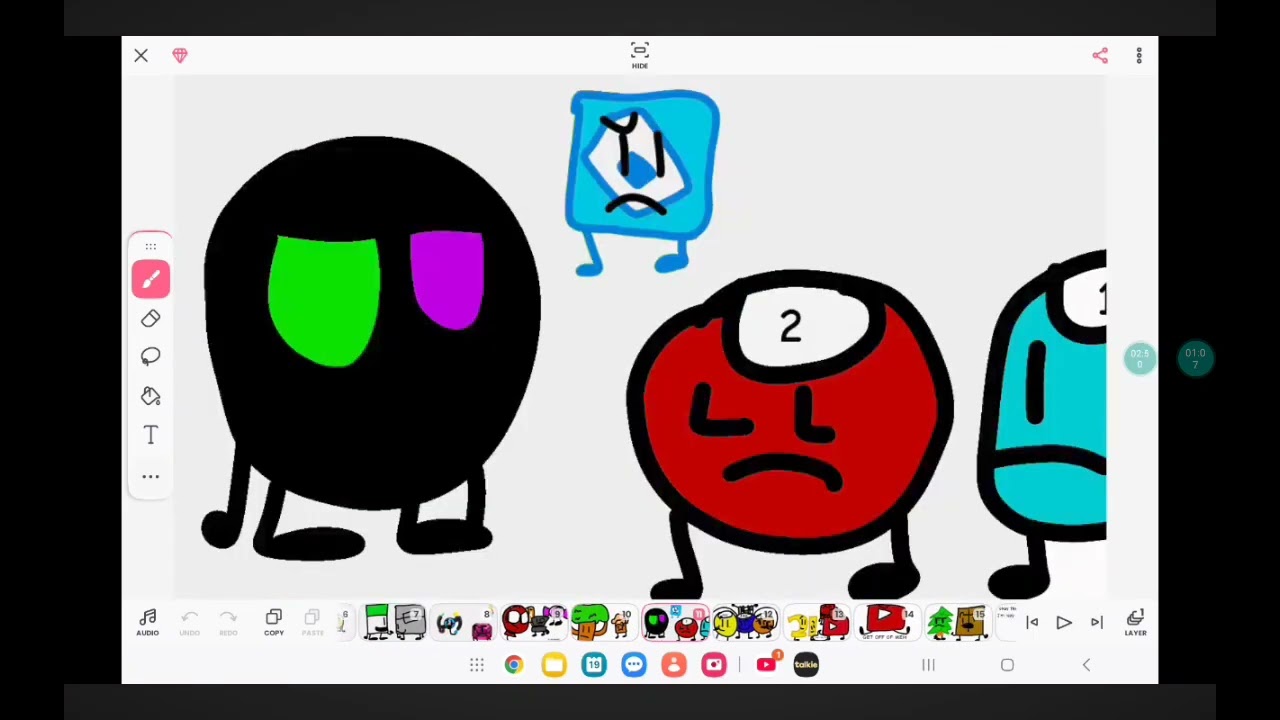Open the Layer panel

pyautogui.click(x=1135, y=622)
